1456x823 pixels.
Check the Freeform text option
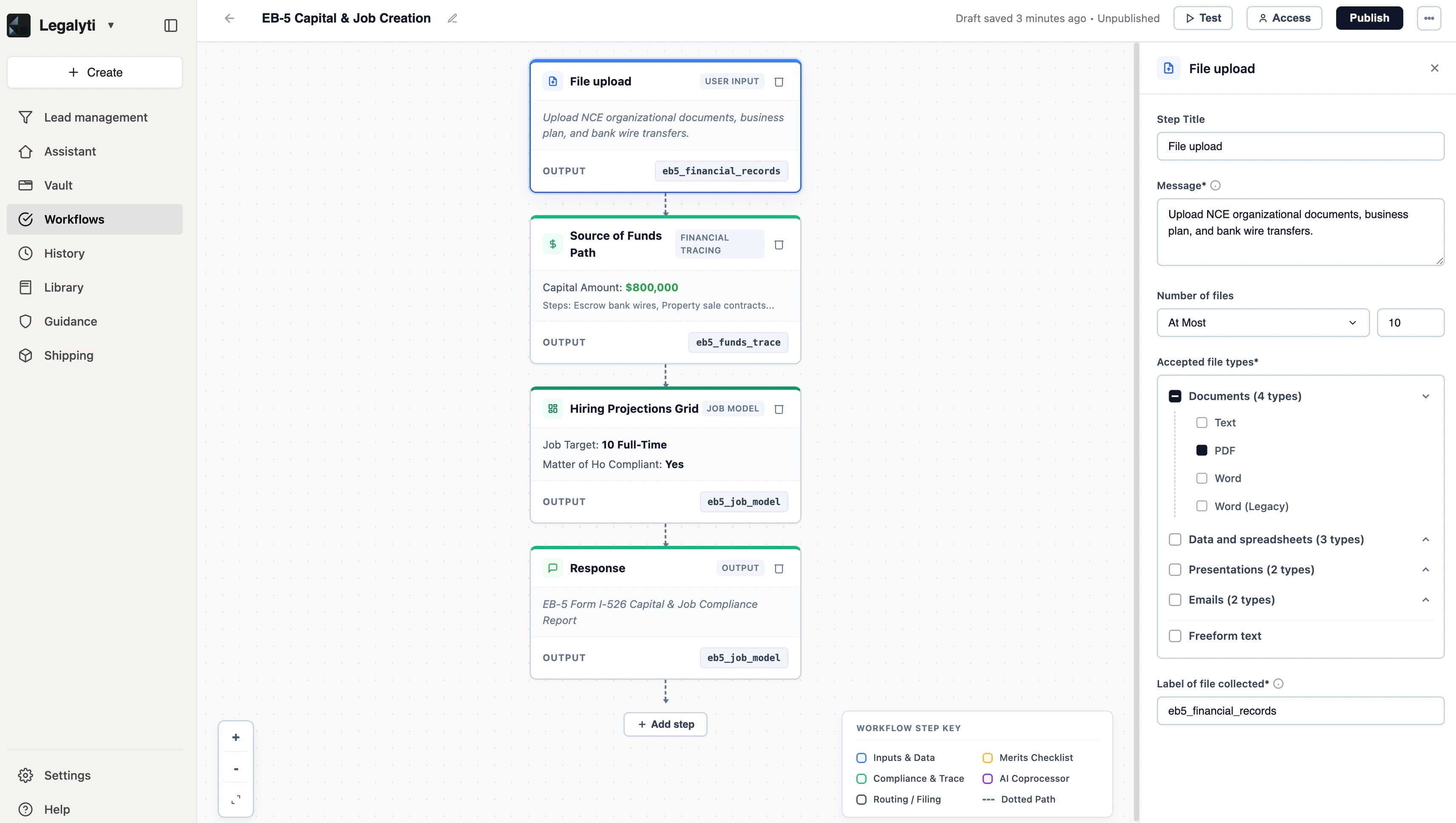(x=1175, y=636)
